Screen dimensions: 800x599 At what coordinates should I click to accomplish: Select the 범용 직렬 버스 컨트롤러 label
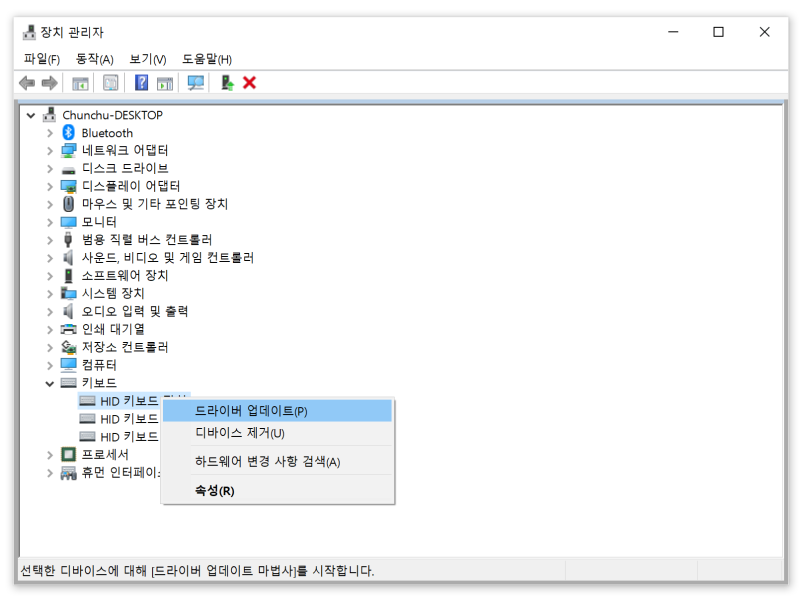tap(147, 240)
